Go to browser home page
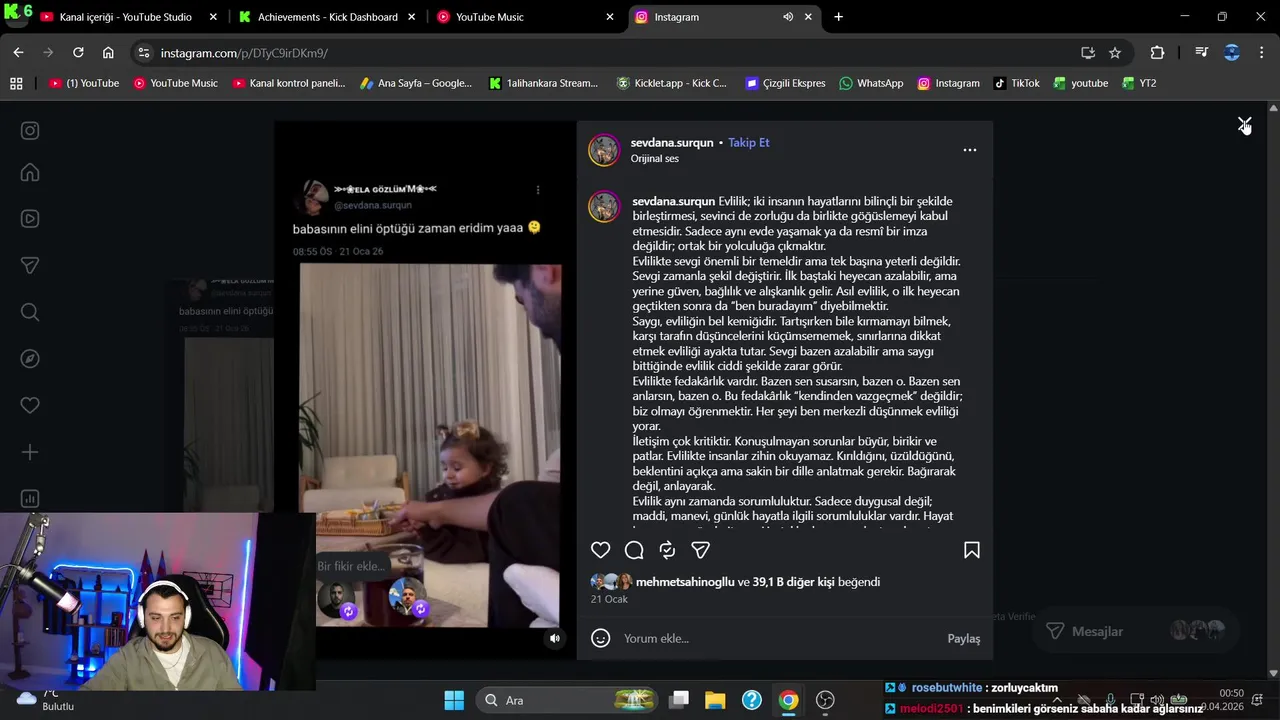The width and height of the screenshot is (1280, 720). tap(108, 53)
